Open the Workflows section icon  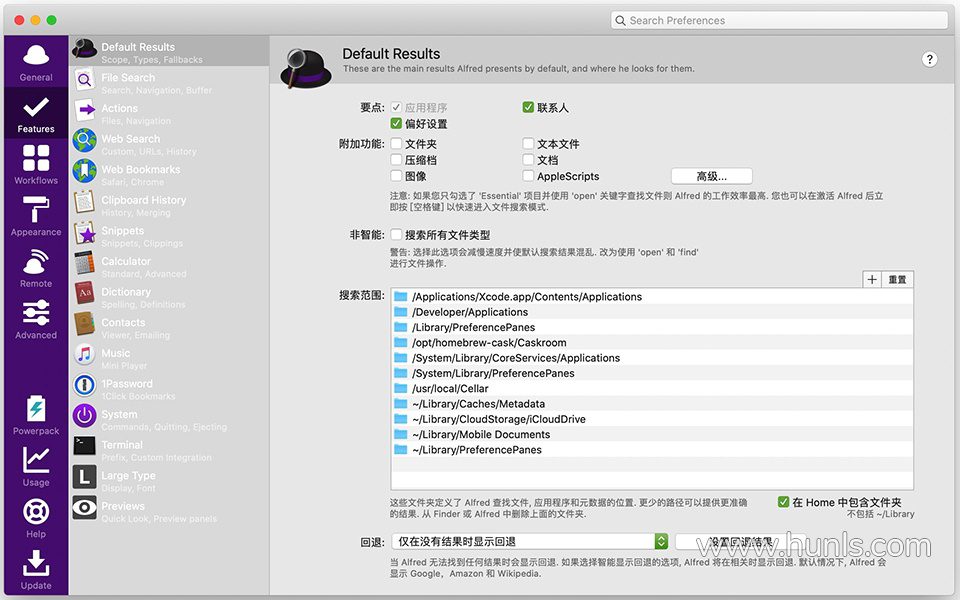(x=36, y=160)
